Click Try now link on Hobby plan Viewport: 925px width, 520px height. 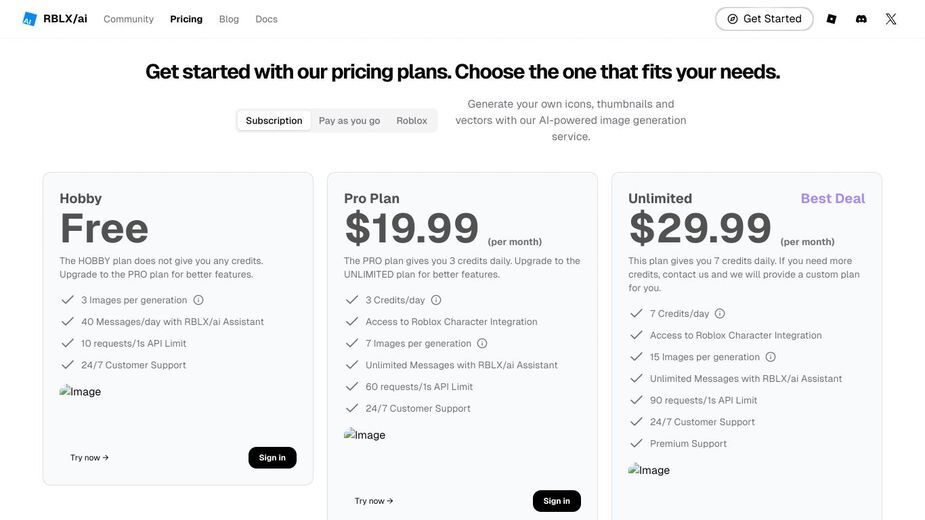[89, 457]
